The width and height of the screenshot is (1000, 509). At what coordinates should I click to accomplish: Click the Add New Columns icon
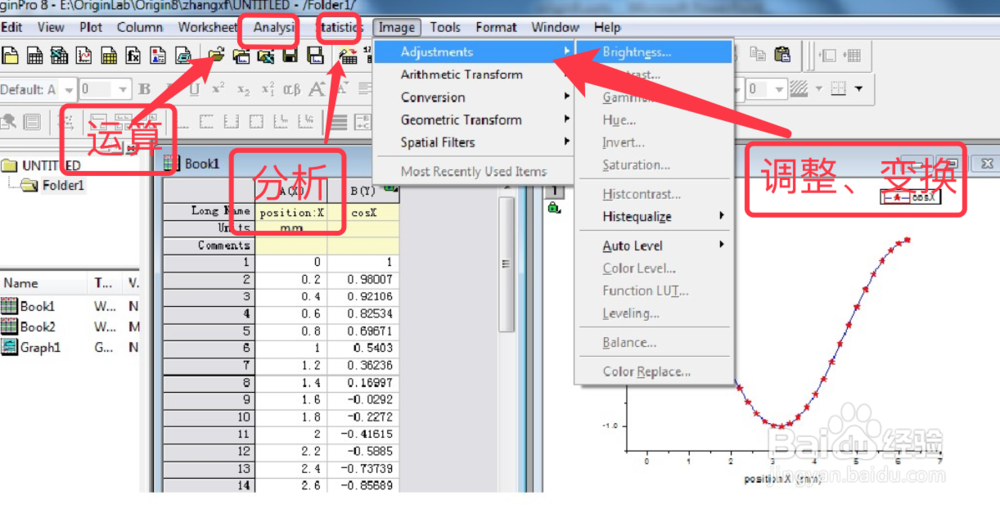coord(853,55)
